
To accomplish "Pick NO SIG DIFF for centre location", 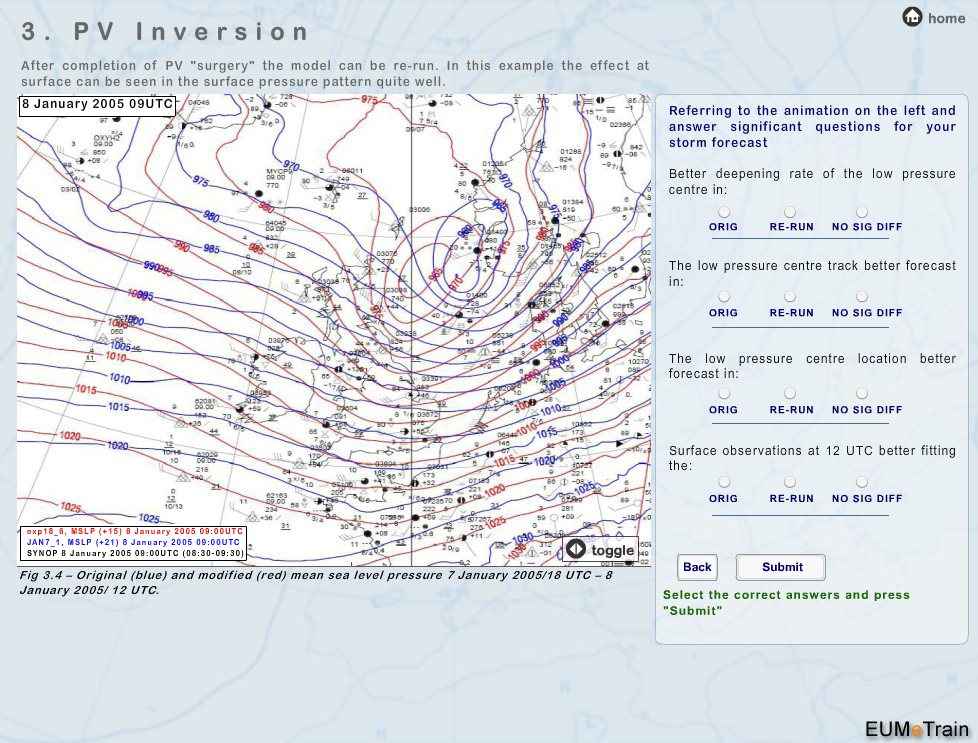I will pyautogui.click(x=862, y=394).
